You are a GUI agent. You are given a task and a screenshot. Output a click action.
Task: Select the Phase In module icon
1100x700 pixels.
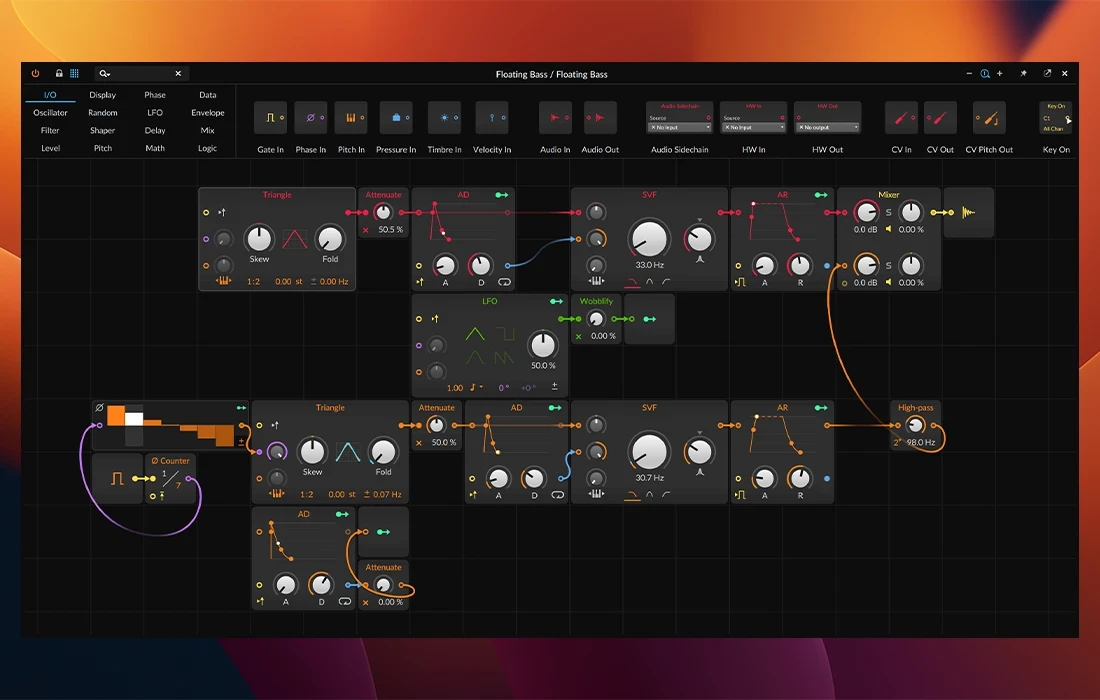(x=311, y=117)
